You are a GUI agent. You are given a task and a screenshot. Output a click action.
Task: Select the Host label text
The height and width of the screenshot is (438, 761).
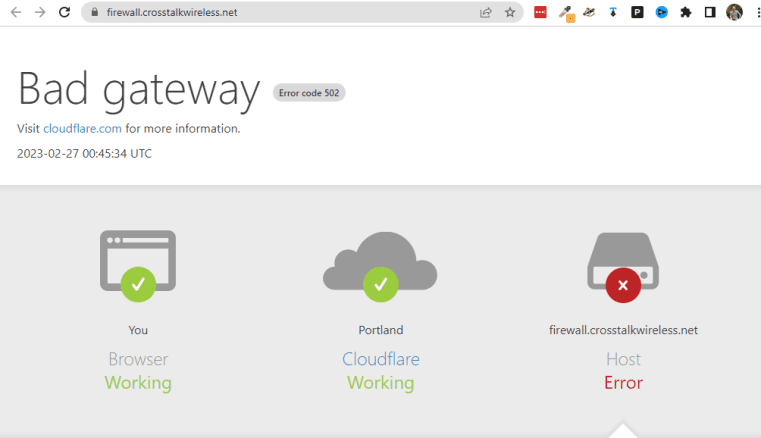624,359
